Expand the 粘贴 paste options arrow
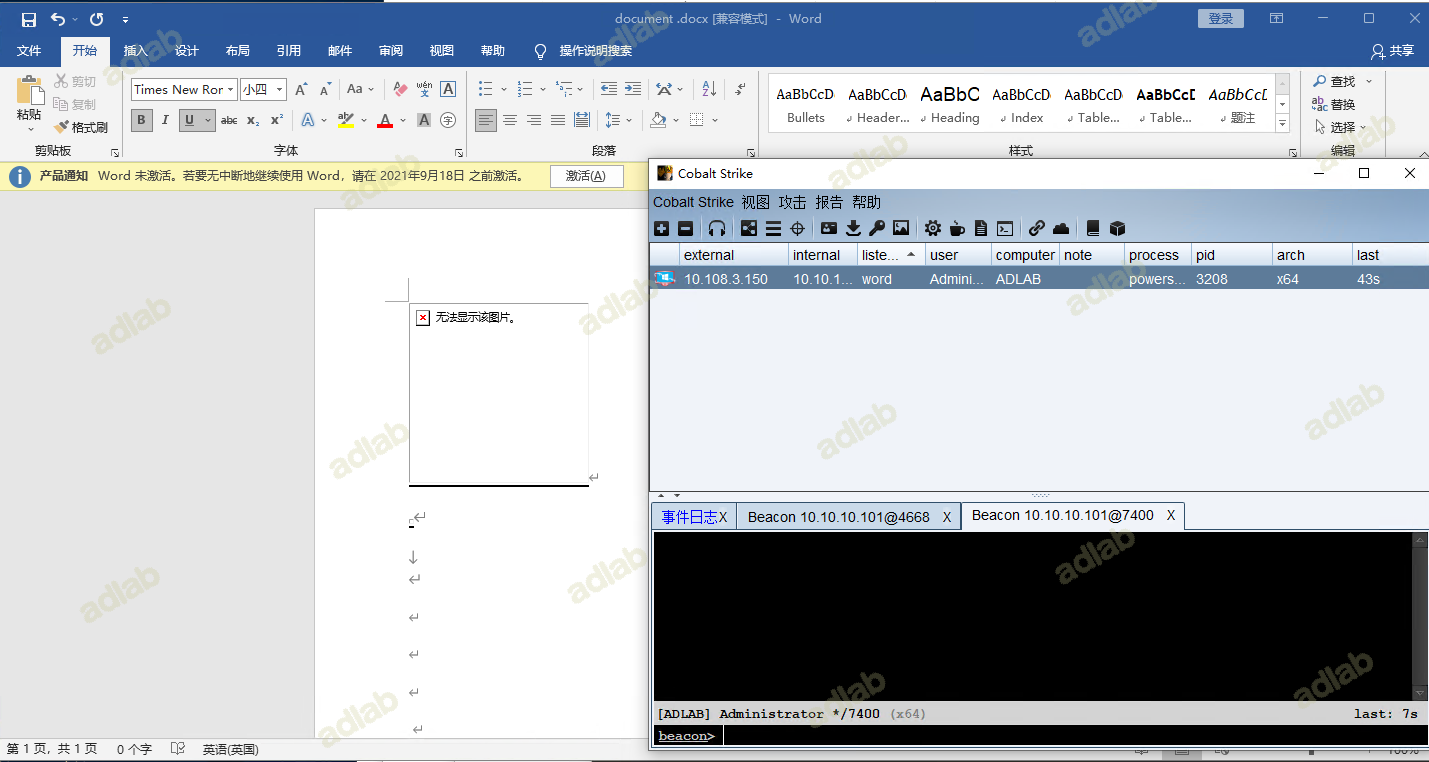The width and height of the screenshot is (1429, 762). point(29,130)
